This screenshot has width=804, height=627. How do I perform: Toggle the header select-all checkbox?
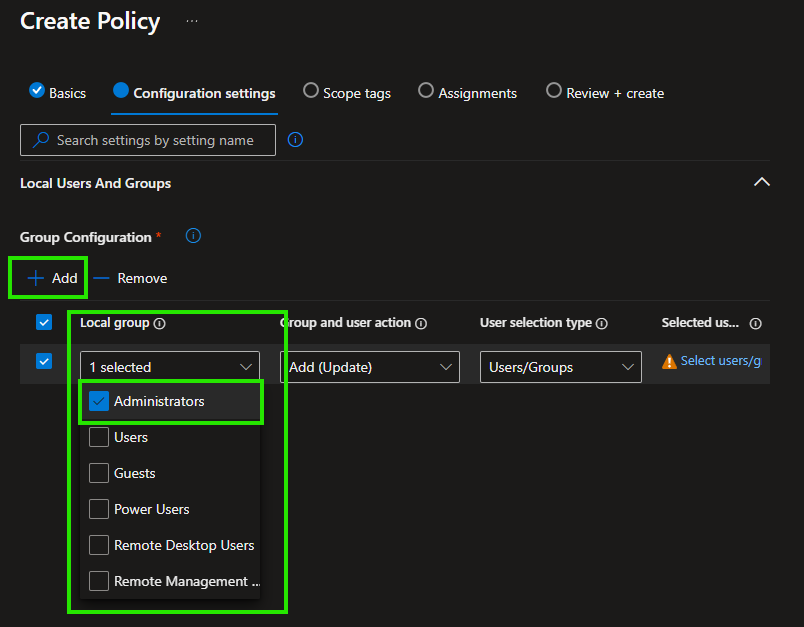(x=44, y=322)
